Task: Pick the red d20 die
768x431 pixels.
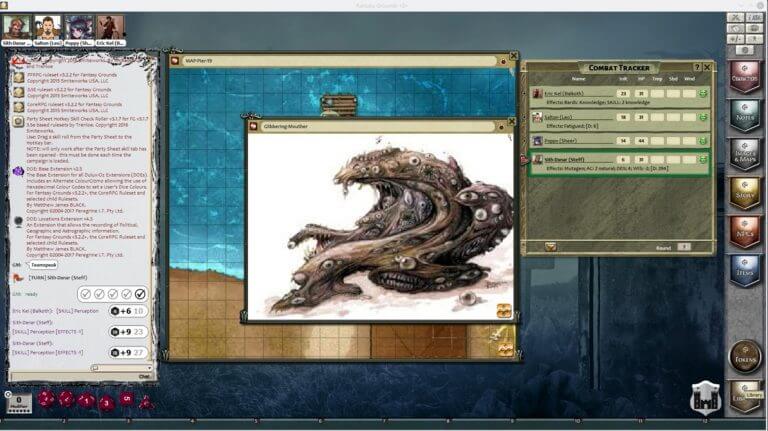Action: point(47,399)
